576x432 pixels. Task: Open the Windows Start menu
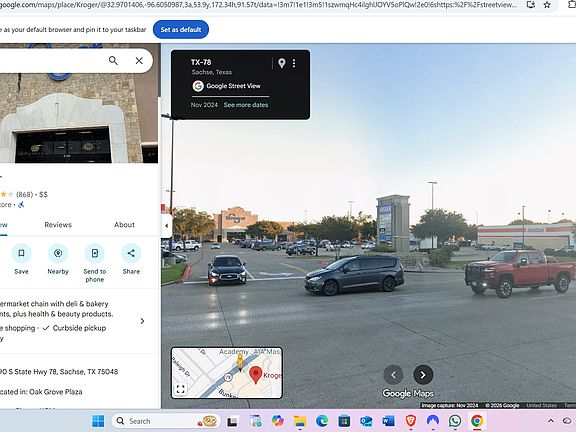click(98, 421)
